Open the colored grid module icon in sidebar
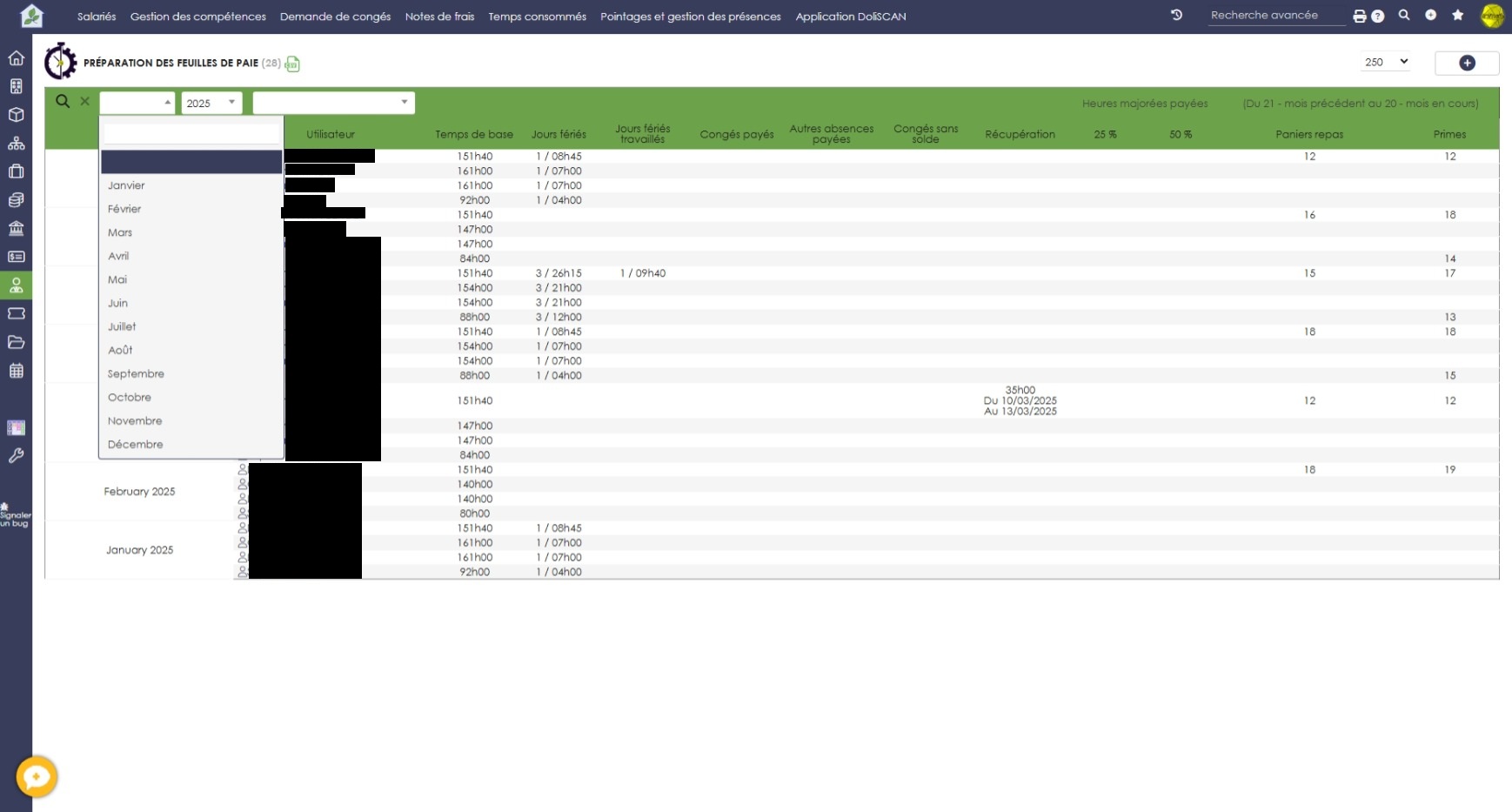 pyautogui.click(x=16, y=427)
